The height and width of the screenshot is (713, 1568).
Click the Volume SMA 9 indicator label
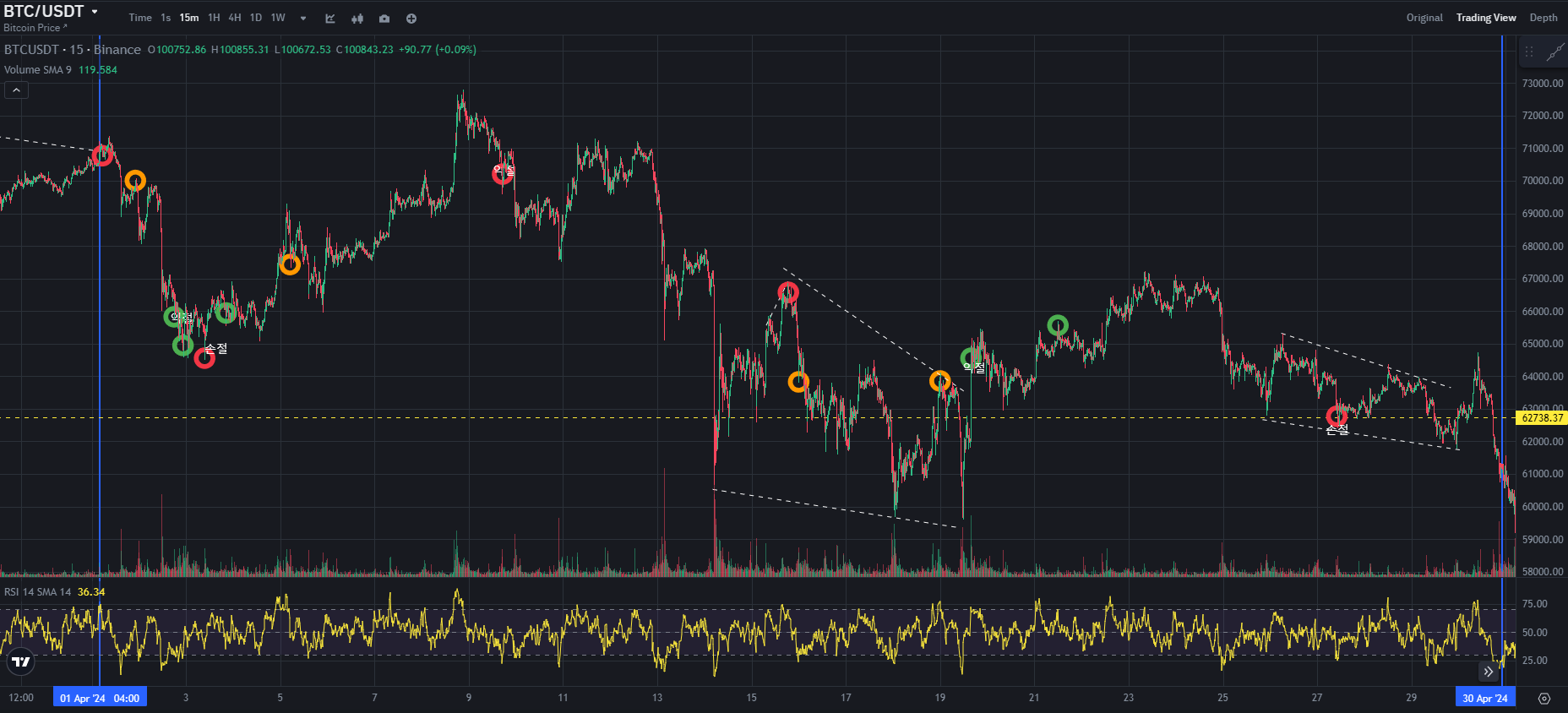(x=38, y=70)
